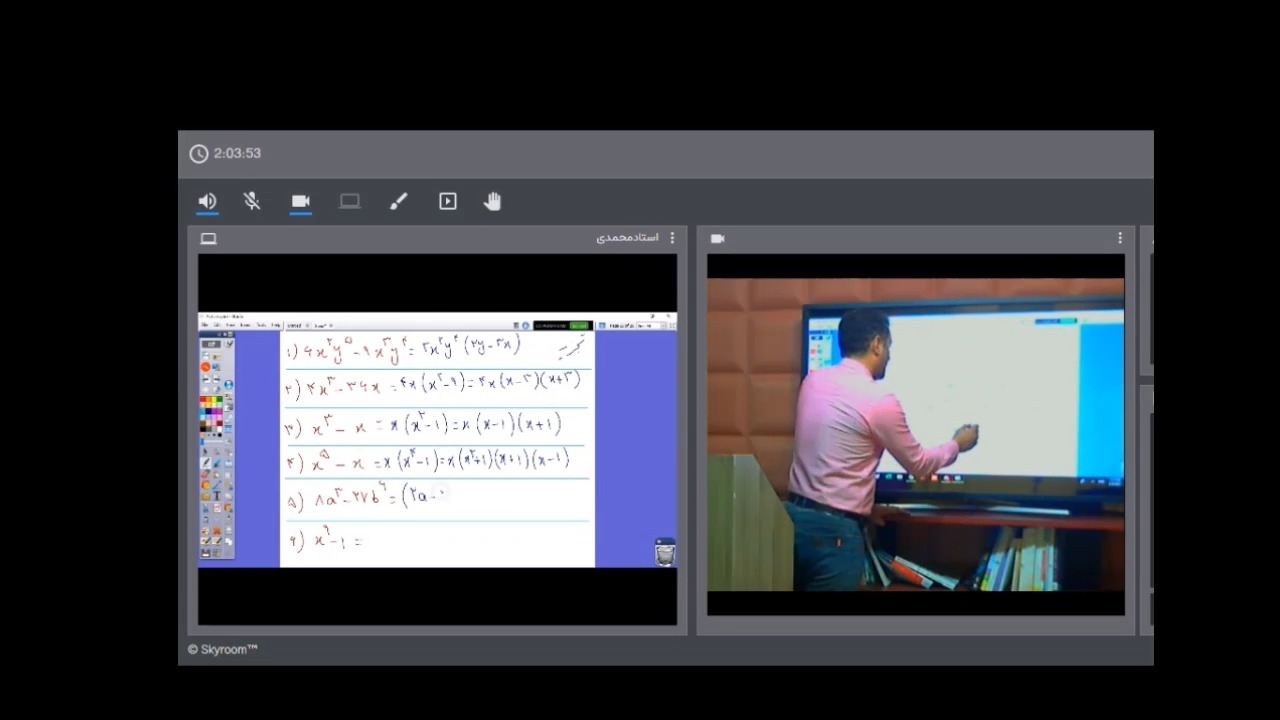Click the teacher's webcam video feed

point(915,435)
